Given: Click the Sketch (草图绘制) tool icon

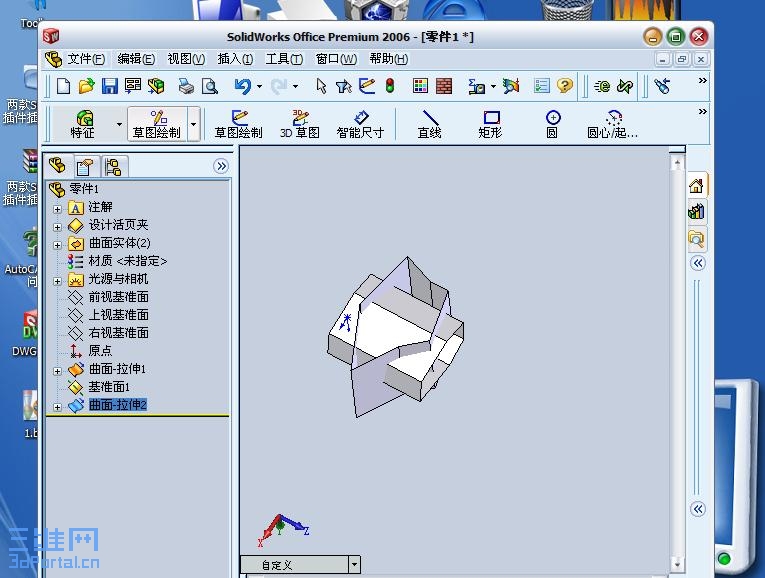Looking at the screenshot, I should pyautogui.click(x=239, y=124).
